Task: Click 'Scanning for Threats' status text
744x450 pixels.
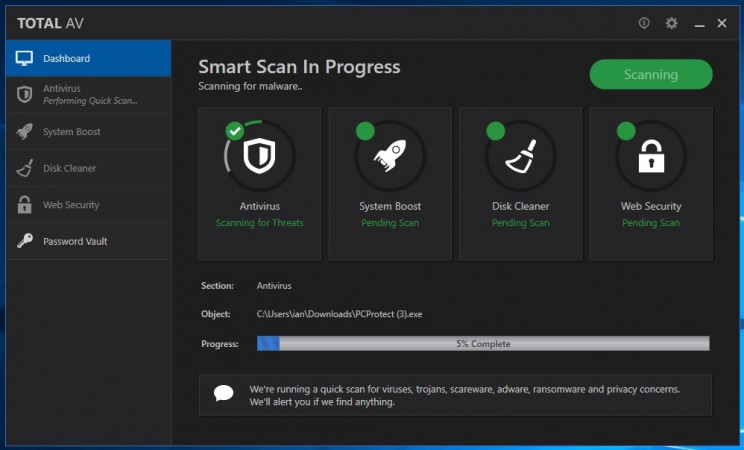Action: pyautogui.click(x=260, y=223)
